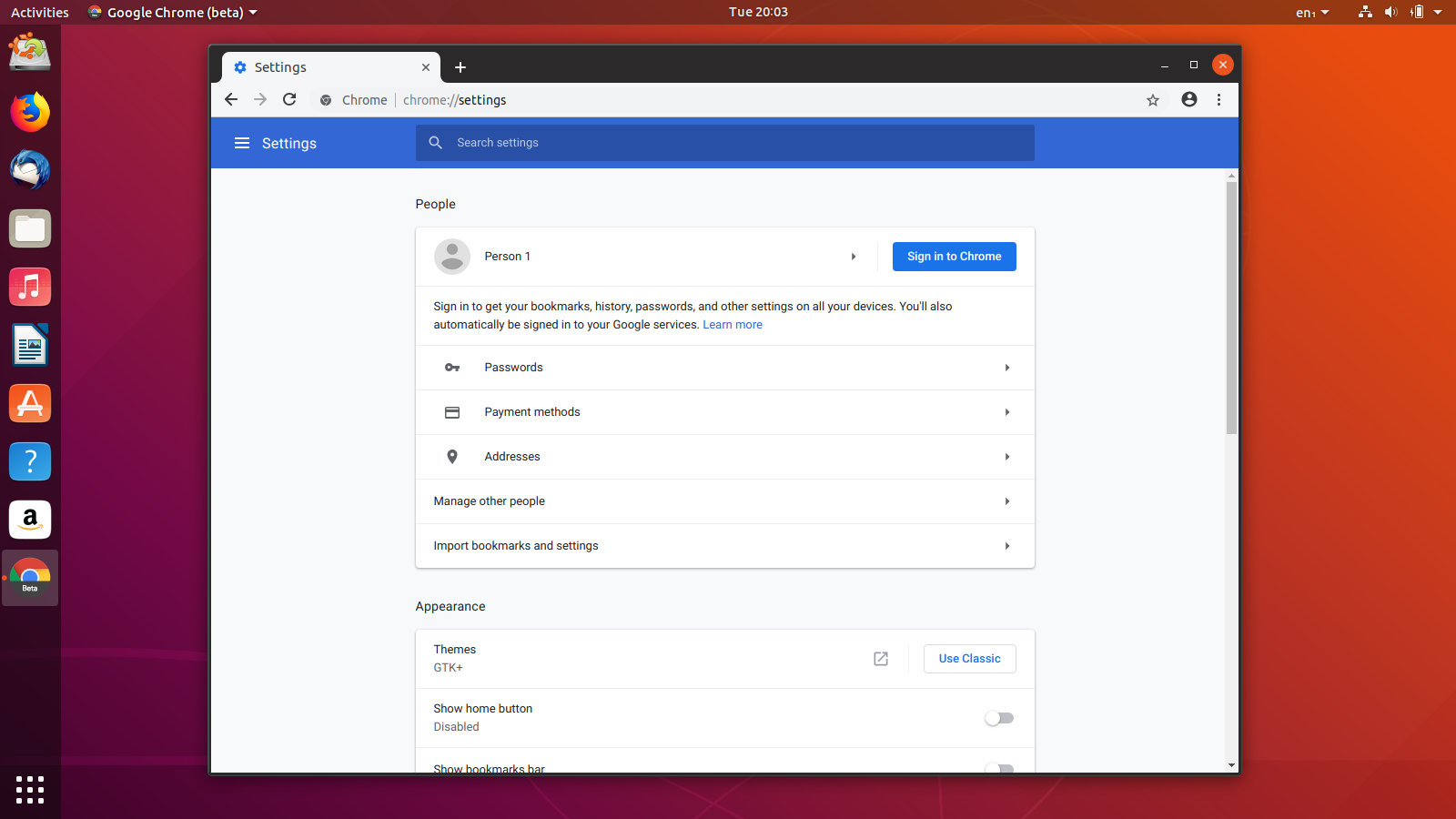Open the Google Chrome (beta) app menu
Viewport: 1456px width, 819px height.
point(173,13)
